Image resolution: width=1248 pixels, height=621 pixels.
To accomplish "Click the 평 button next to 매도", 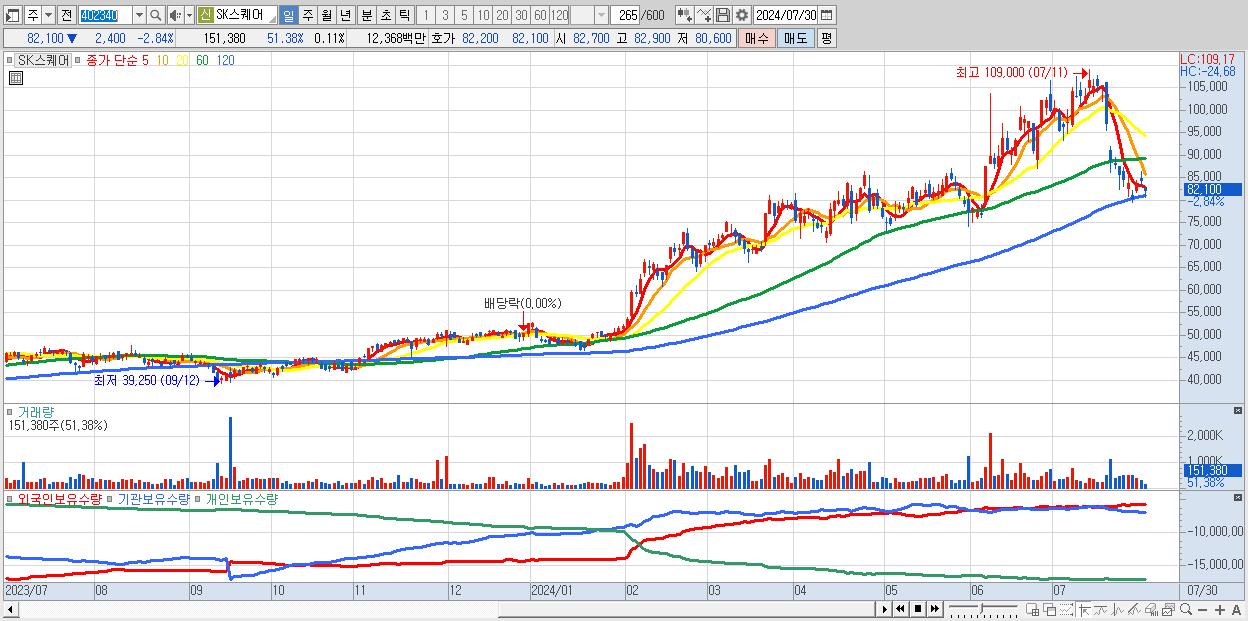I will pyautogui.click(x=826, y=38).
